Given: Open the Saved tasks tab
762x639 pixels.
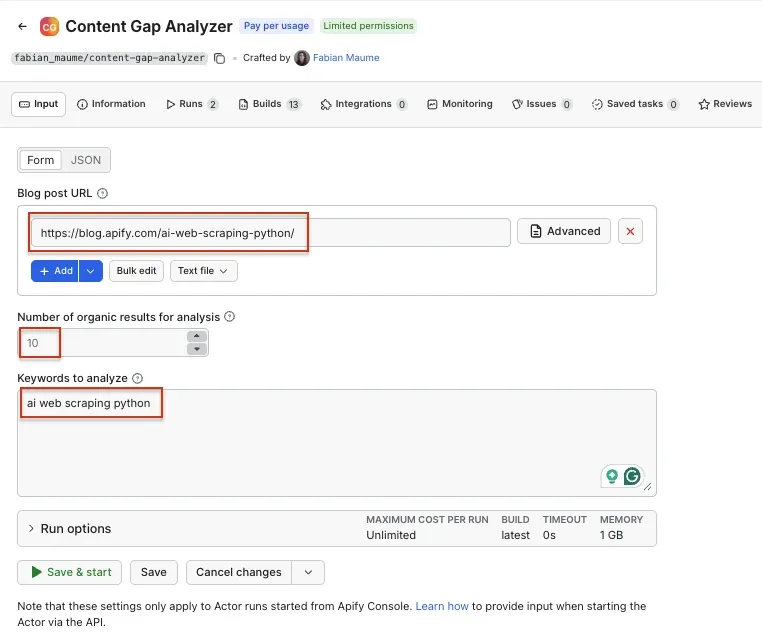Looking at the screenshot, I should point(635,104).
